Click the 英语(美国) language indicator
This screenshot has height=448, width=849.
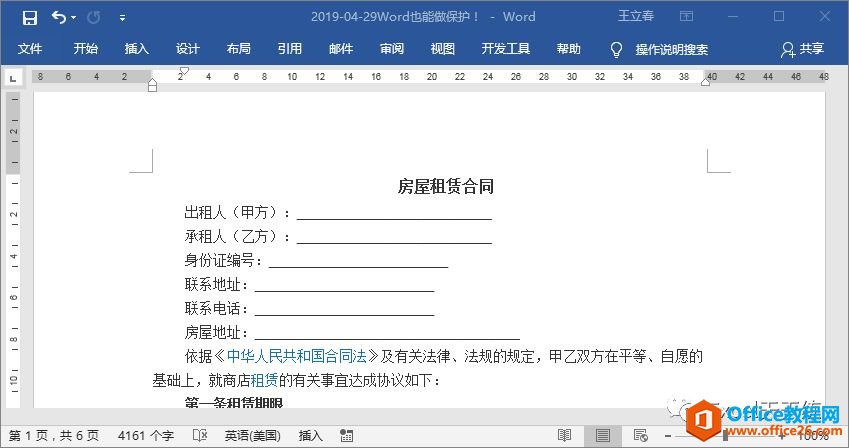[x=253, y=436]
